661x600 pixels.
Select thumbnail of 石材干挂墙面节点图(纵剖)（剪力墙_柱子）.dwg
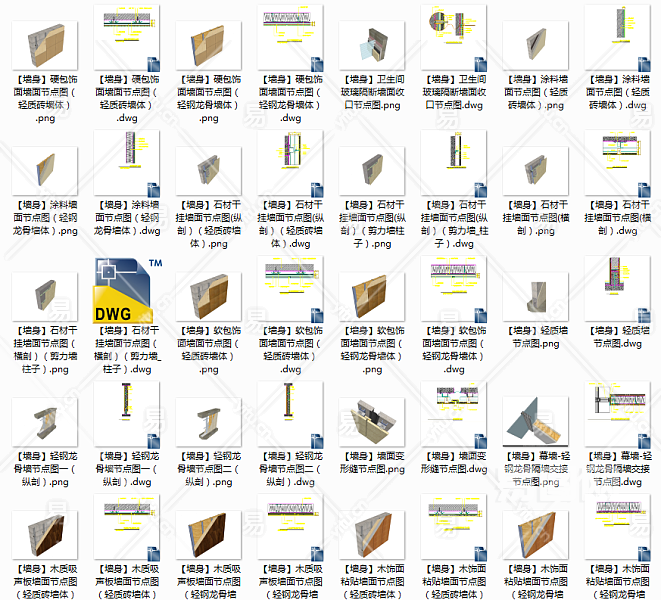click(454, 163)
